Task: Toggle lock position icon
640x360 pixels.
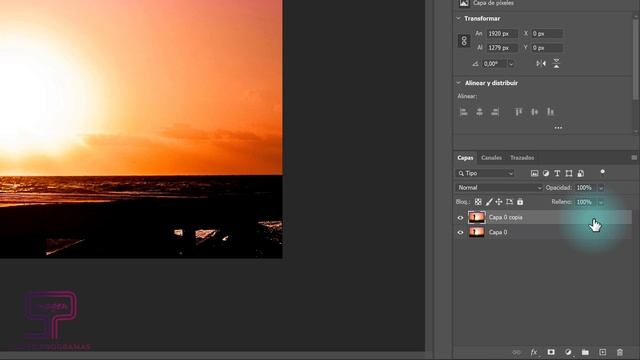Action: click(x=499, y=202)
